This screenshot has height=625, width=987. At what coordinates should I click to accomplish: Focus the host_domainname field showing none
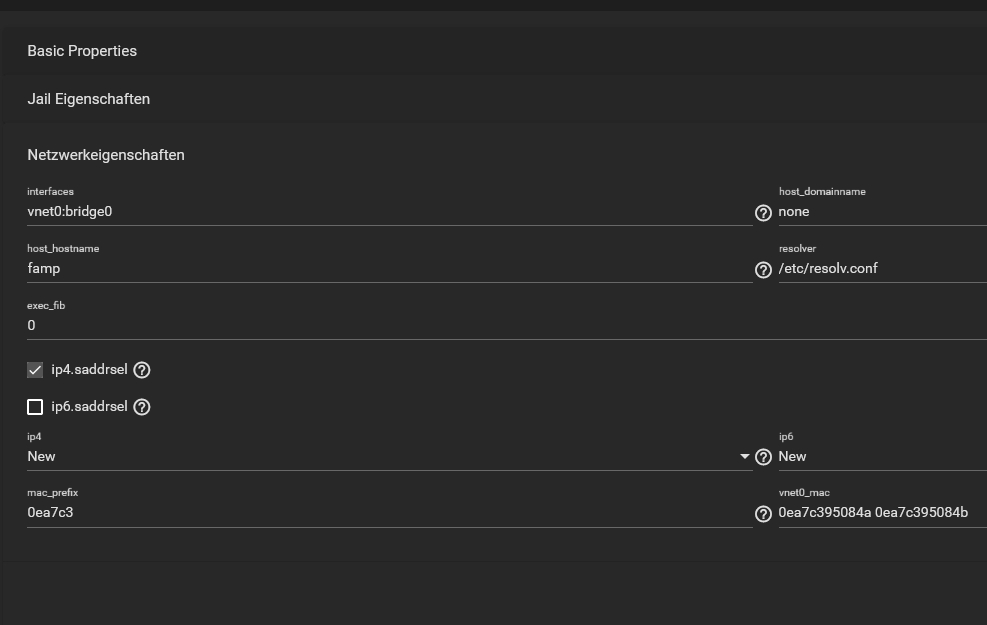pyautogui.click(x=883, y=212)
